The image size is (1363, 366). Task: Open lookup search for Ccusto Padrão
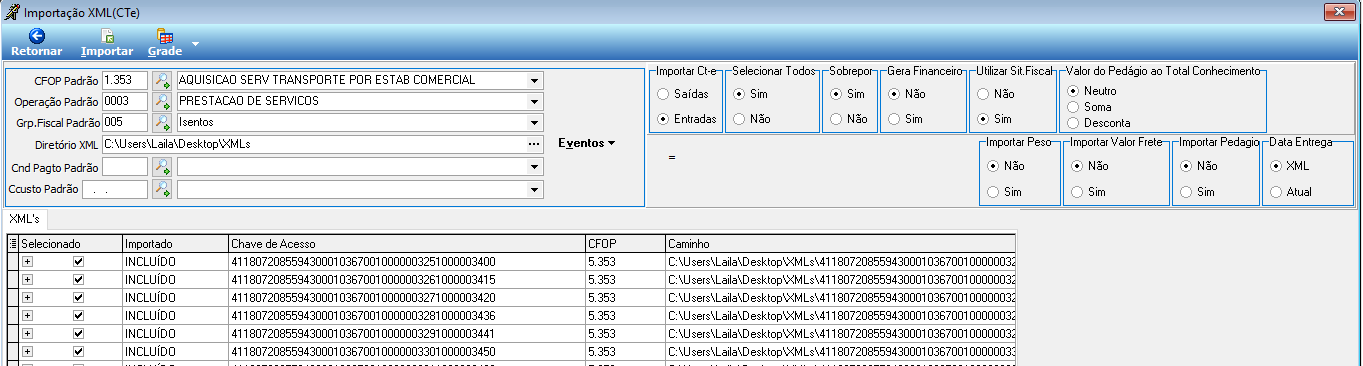coord(162,188)
